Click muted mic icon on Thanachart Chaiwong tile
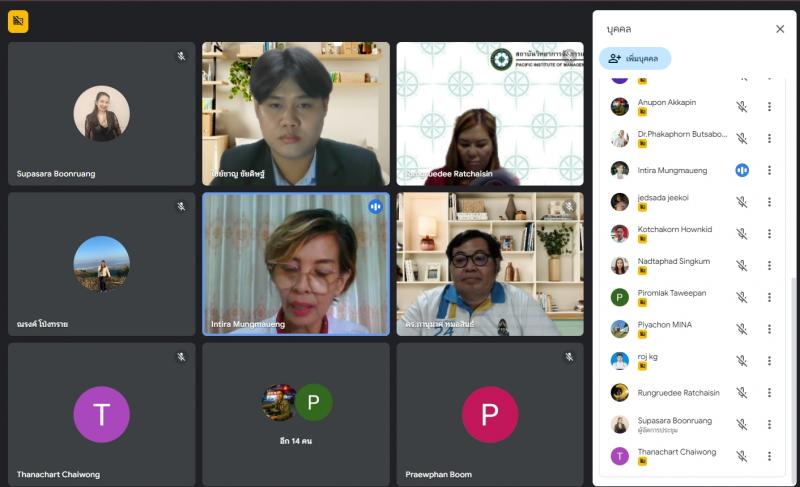Image resolution: width=800 pixels, height=487 pixels. [x=181, y=357]
